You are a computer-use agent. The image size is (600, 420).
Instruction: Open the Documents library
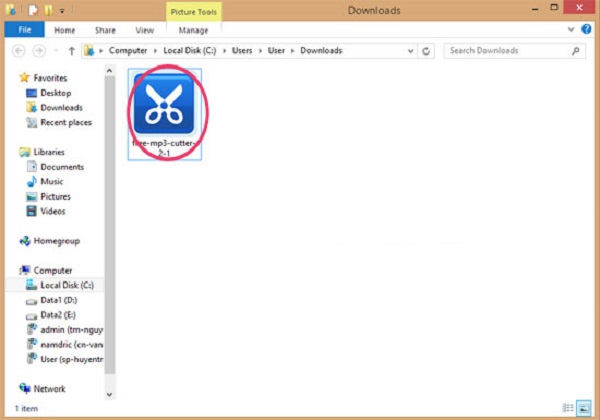tap(62, 167)
